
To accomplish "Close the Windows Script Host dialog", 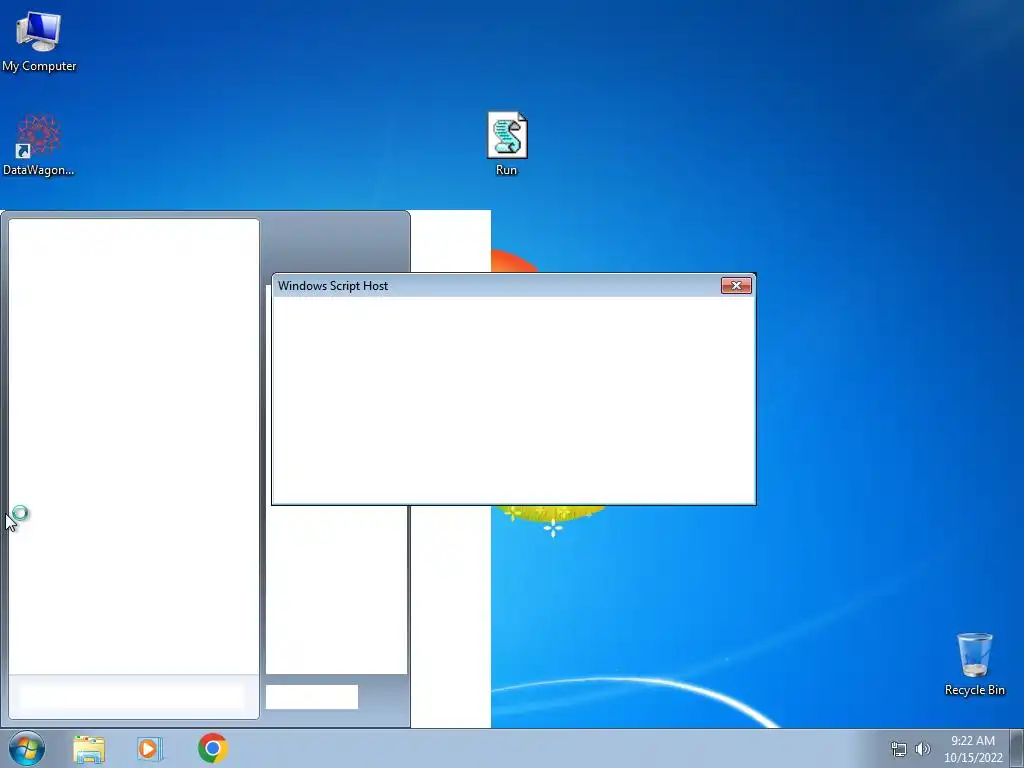I will click(736, 285).
